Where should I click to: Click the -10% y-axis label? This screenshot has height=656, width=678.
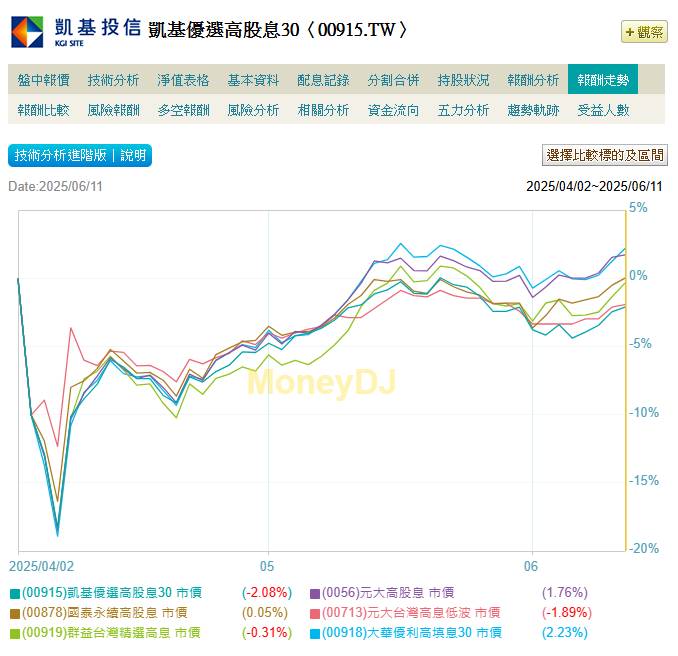[x=644, y=413]
